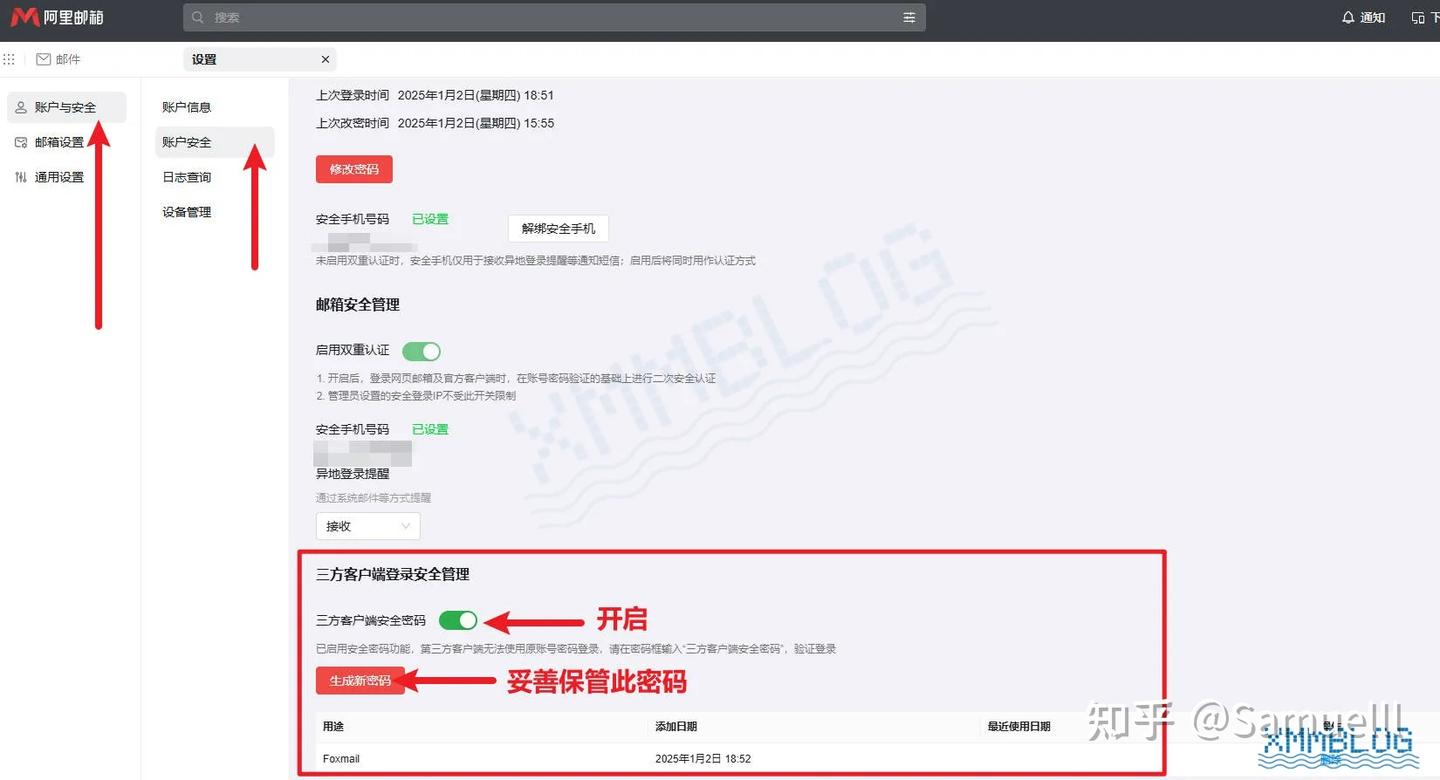
Task: Open the notification bell
Action: [x=1348, y=18]
